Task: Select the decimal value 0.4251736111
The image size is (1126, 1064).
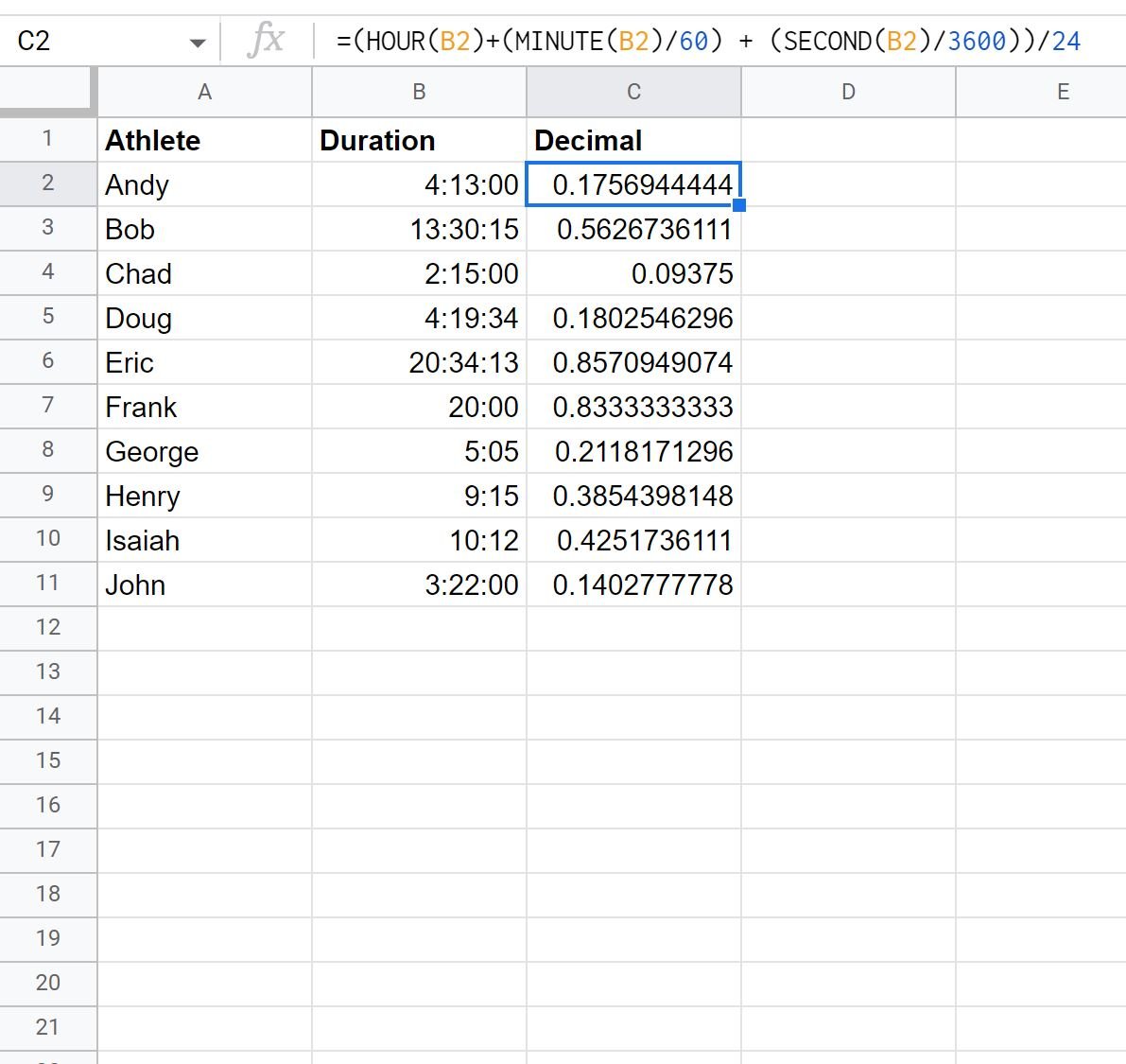Action: (634, 540)
